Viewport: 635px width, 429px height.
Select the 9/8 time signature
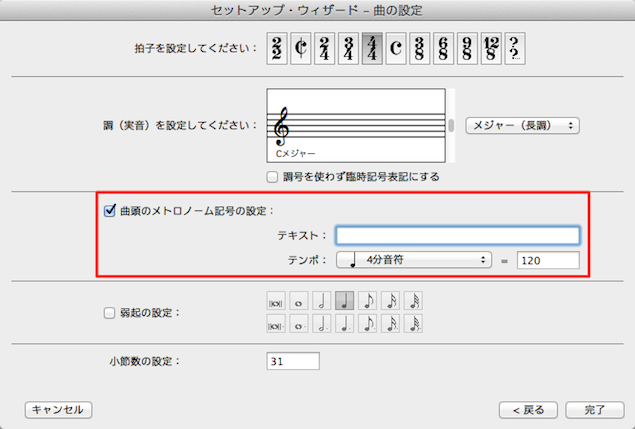point(467,49)
